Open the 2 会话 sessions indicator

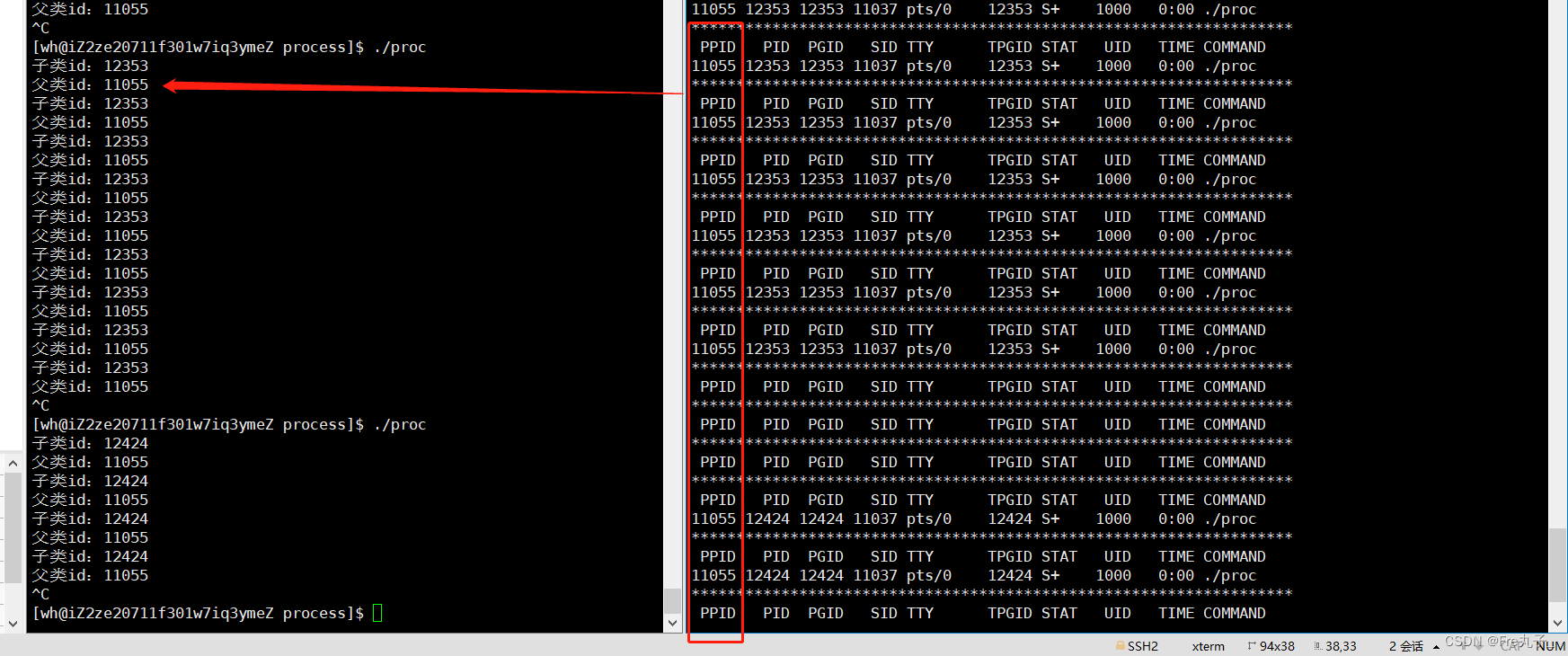(1406, 646)
